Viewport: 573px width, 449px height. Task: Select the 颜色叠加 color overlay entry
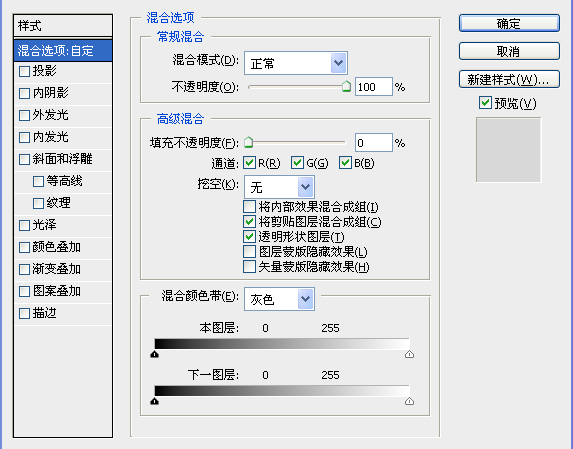tap(63, 247)
